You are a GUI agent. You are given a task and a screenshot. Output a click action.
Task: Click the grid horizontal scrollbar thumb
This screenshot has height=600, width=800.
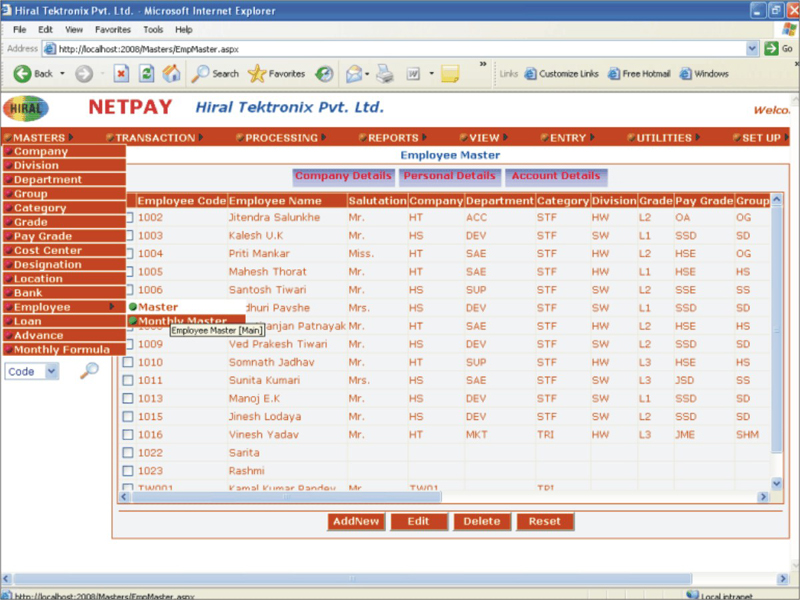point(286,496)
